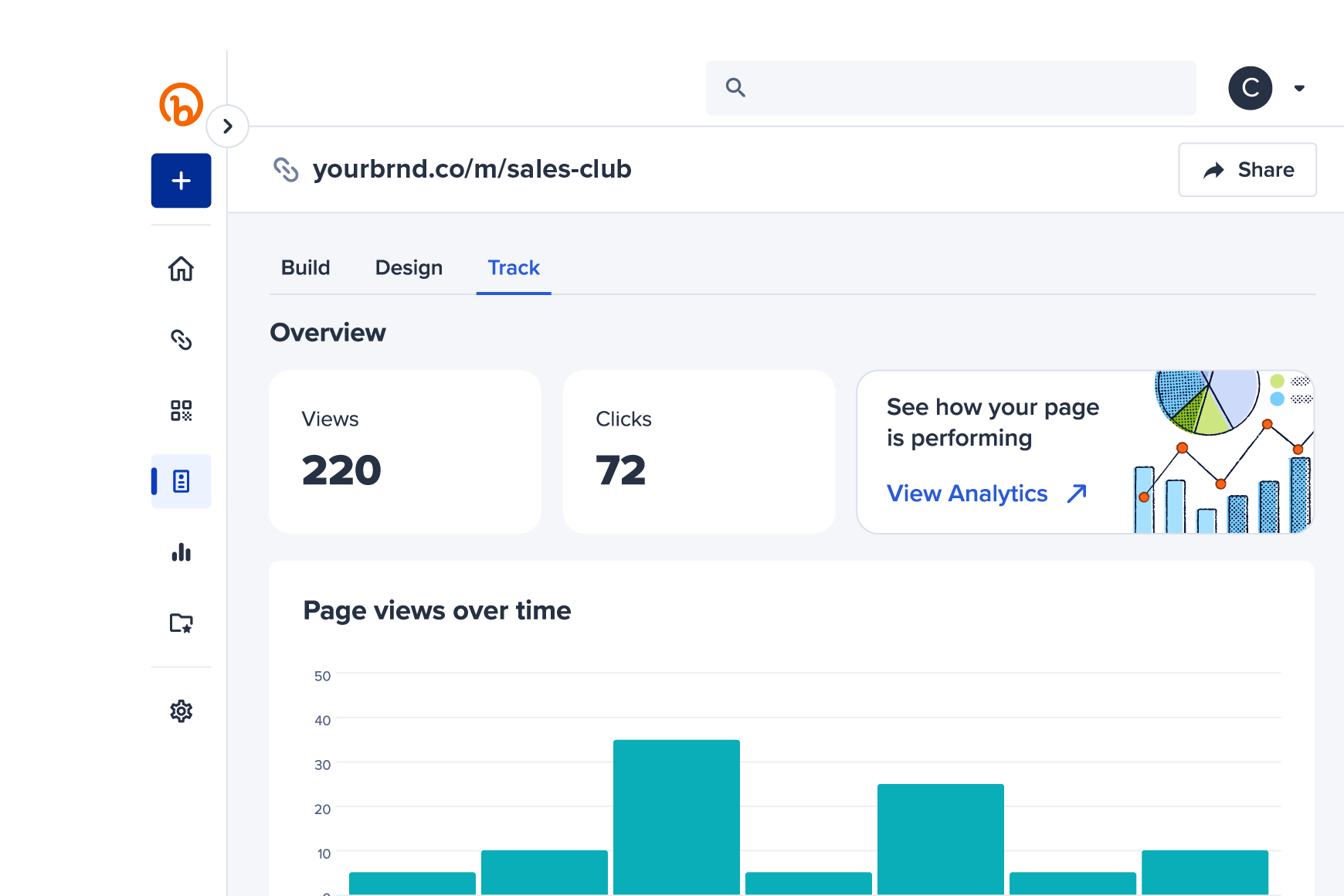Click the Bitly logo
Viewport: 1344px width, 896px height.
181,106
